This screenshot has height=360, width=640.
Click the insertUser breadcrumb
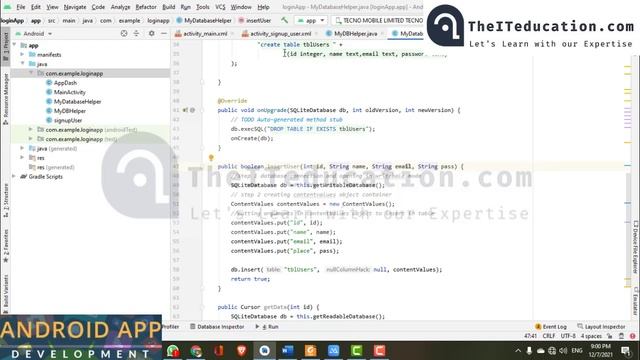coord(255,20)
